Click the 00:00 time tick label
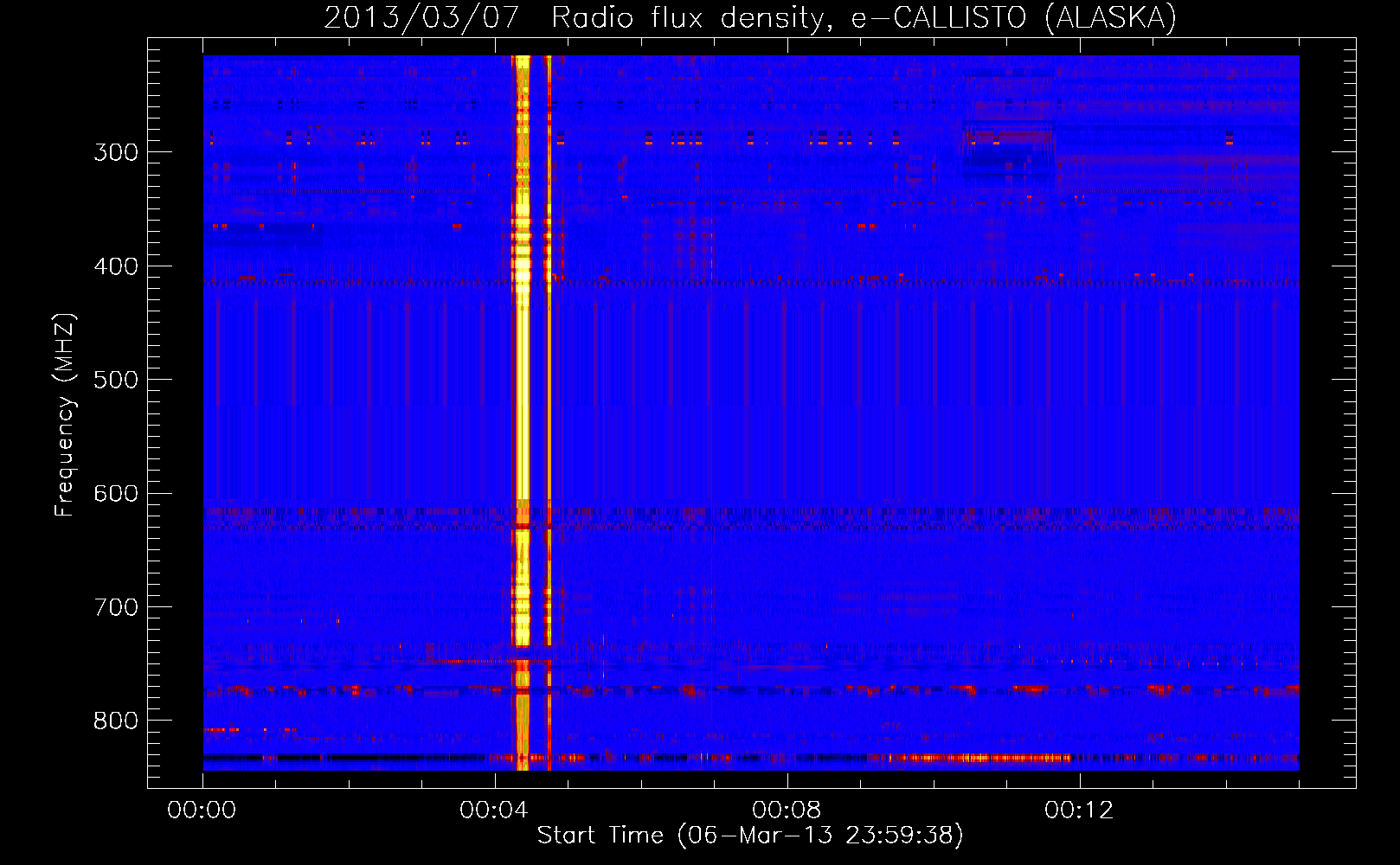Image resolution: width=1400 pixels, height=865 pixels. coord(202,811)
